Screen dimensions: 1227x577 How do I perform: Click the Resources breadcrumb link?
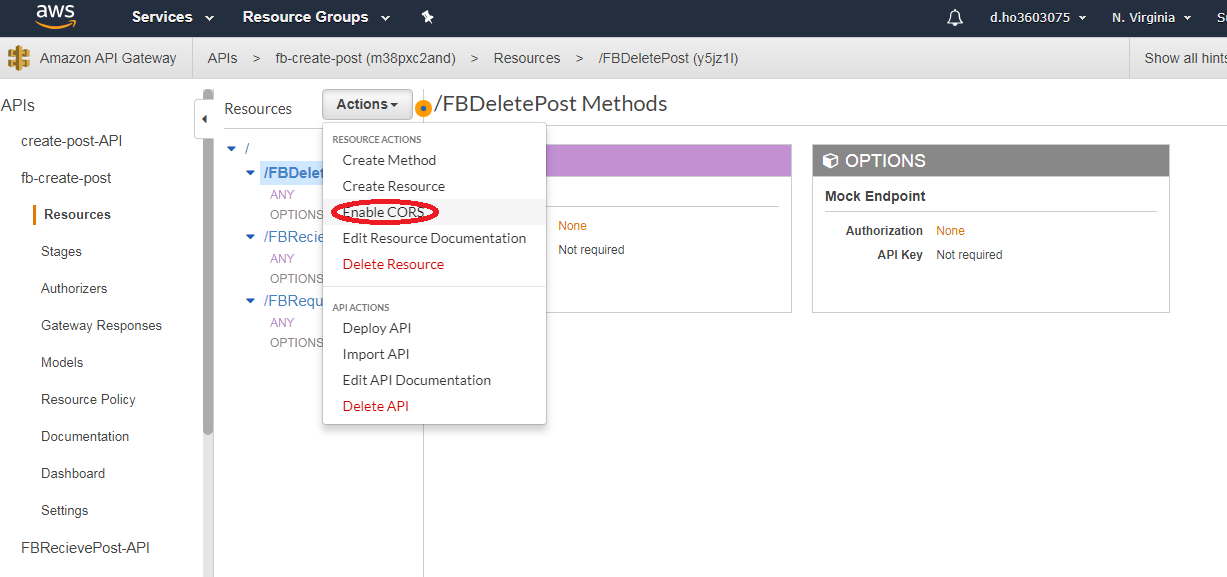coord(527,58)
